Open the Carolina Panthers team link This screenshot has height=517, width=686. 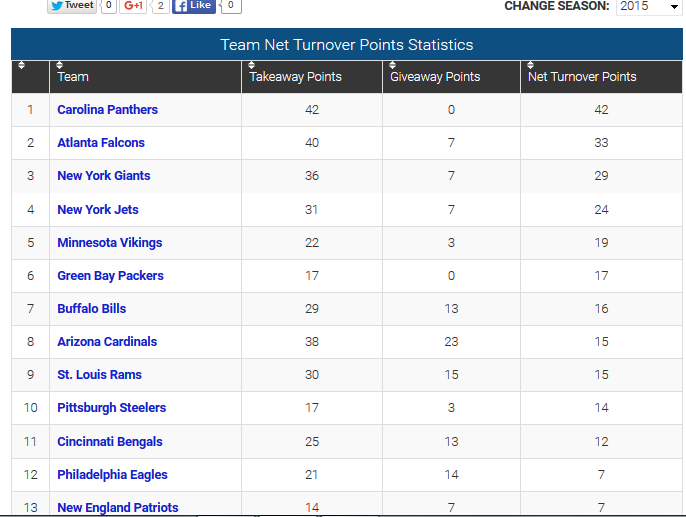pos(108,110)
